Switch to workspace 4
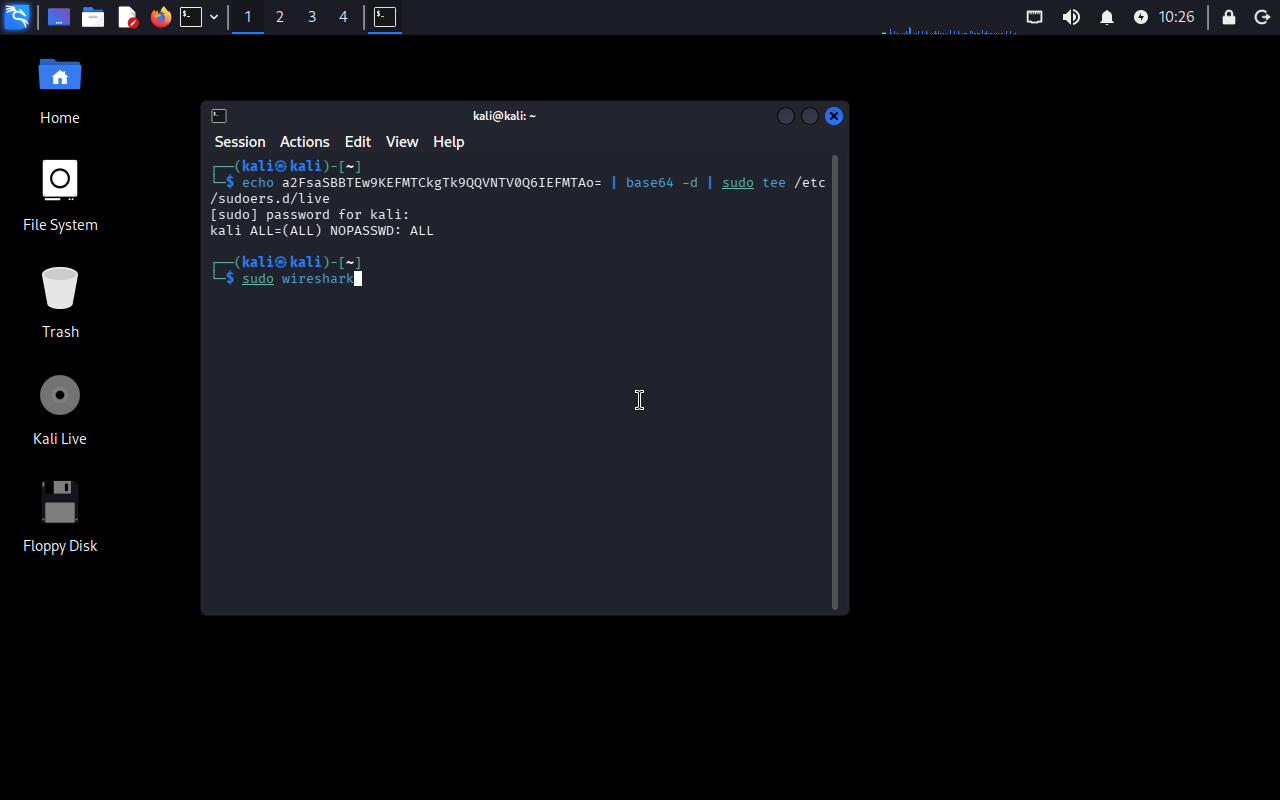This screenshot has width=1280, height=800. [344, 17]
